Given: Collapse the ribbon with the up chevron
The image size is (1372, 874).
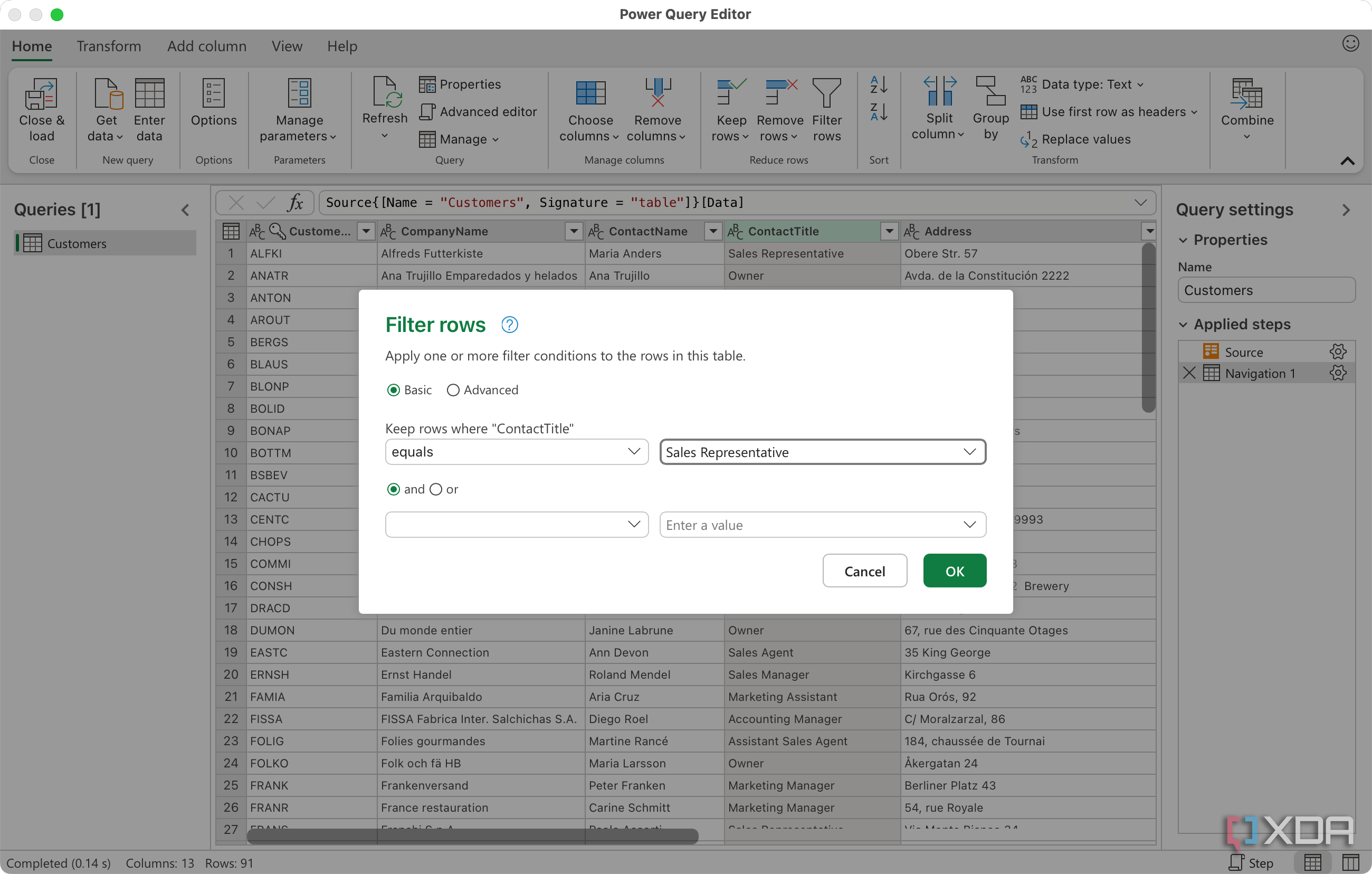Looking at the screenshot, I should tap(1348, 161).
